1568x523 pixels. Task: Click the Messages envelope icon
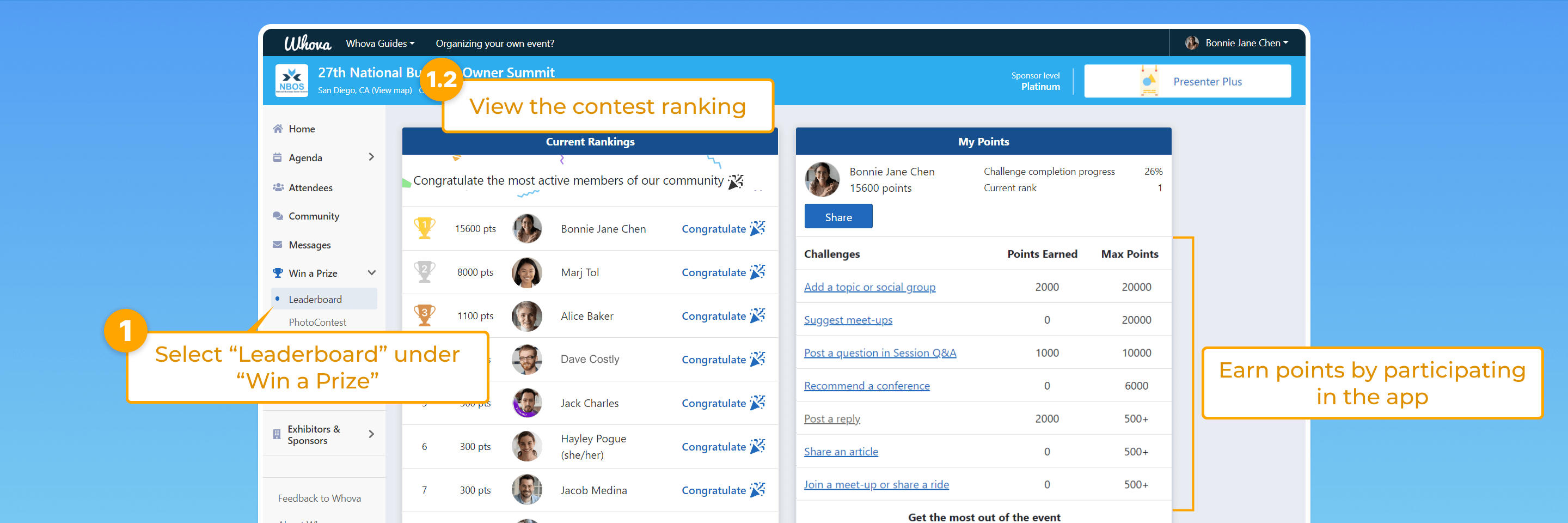tap(278, 245)
